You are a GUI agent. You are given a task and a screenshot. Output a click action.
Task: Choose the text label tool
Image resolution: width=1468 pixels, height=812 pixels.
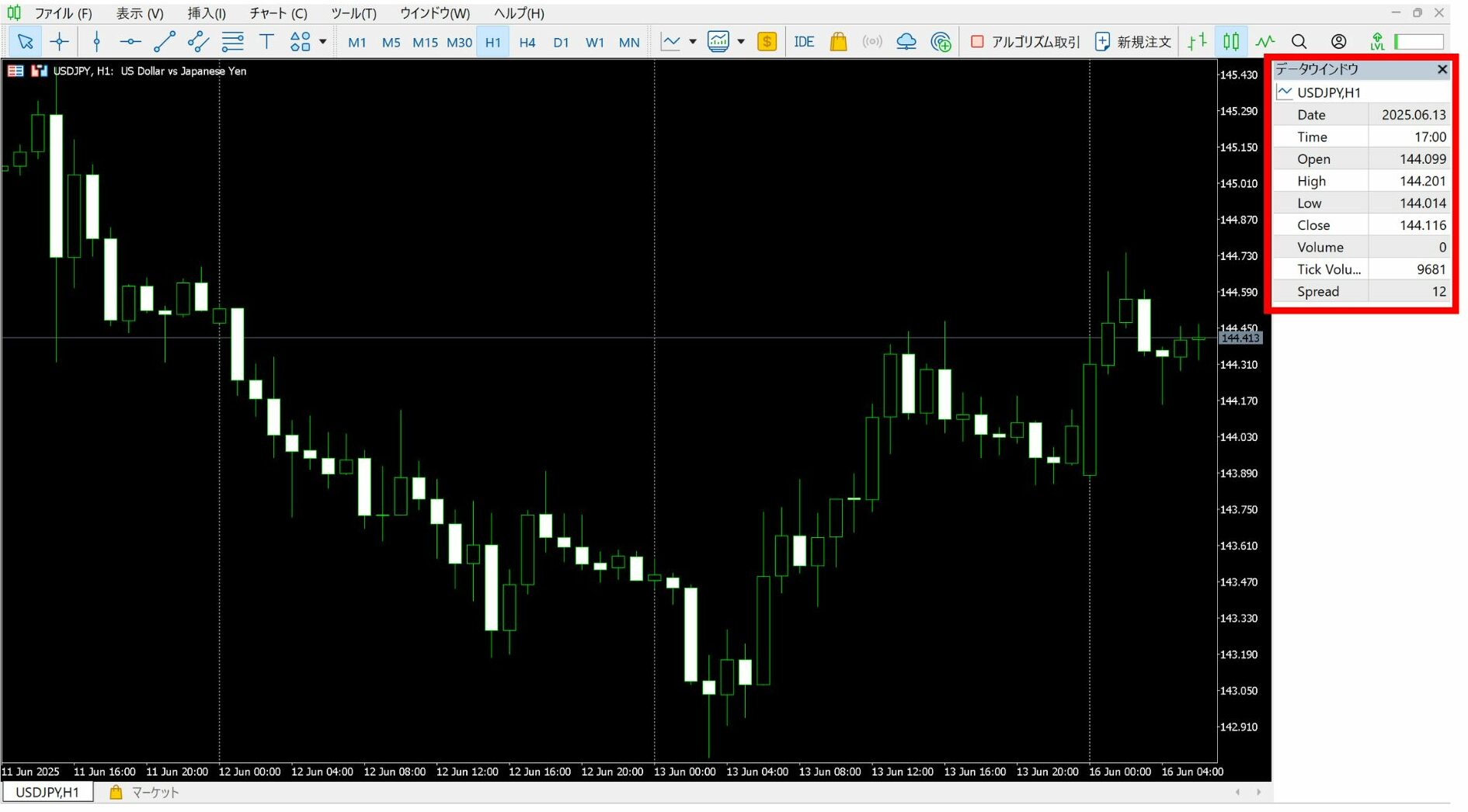(266, 42)
